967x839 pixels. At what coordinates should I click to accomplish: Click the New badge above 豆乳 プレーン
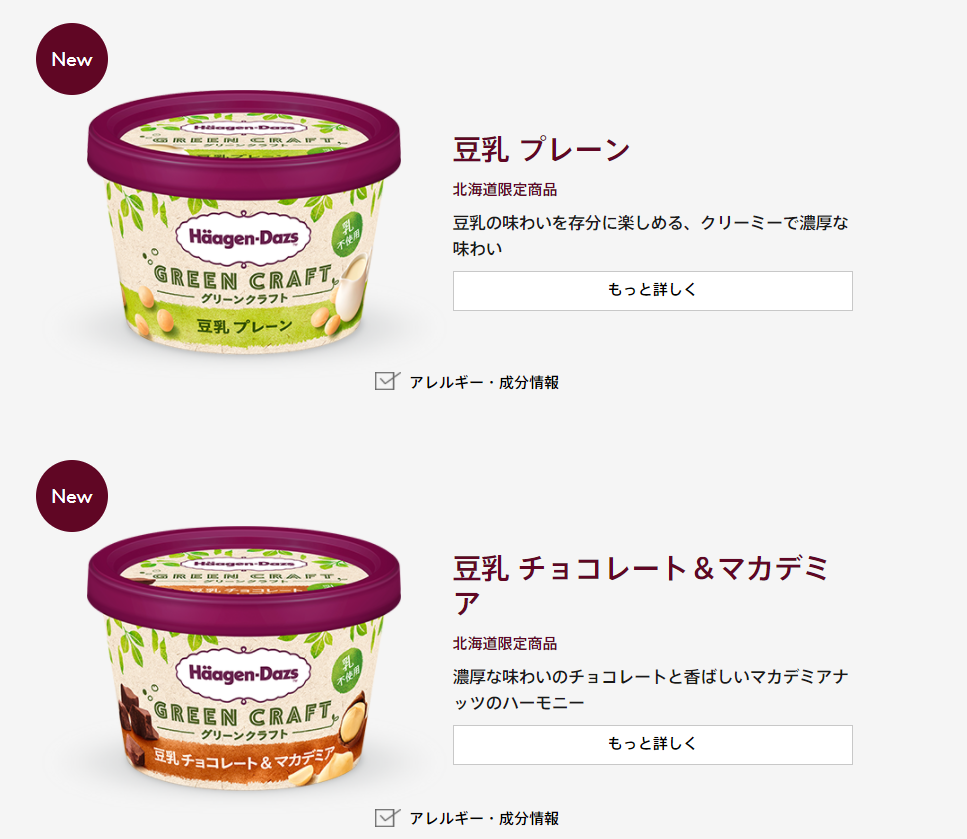72,59
